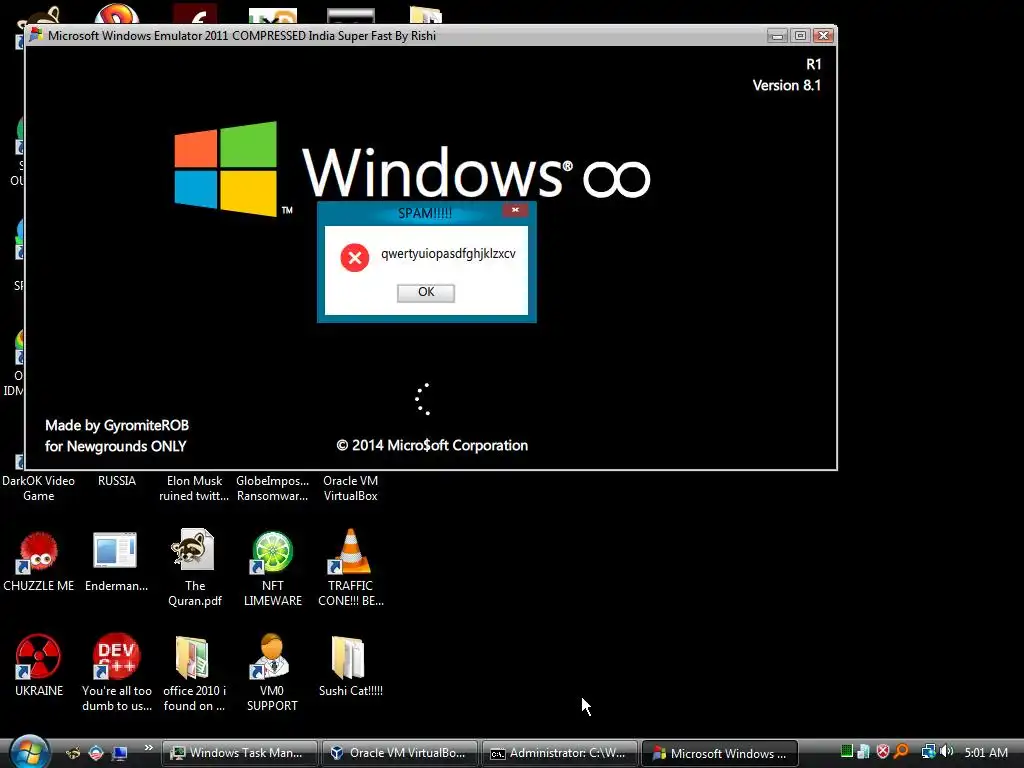Image resolution: width=1024 pixels, height=768 pixels.
Task: Open the volume speaker tray icon
Action: [x=947, y=752]
